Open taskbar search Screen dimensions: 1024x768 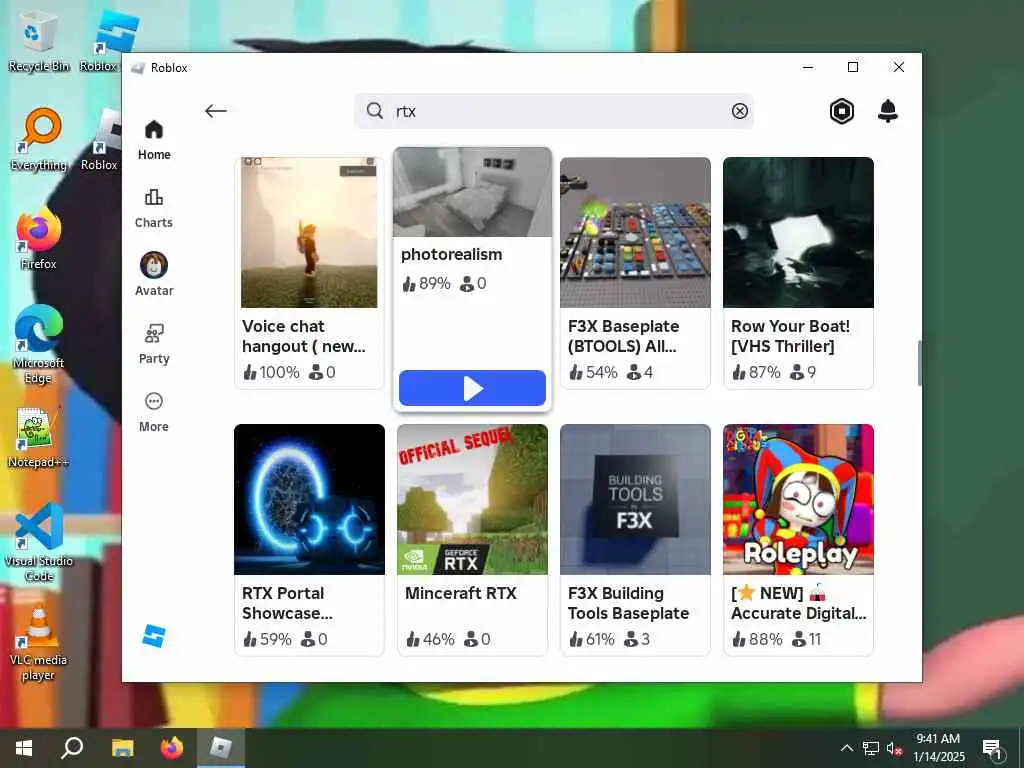[72, 748]
